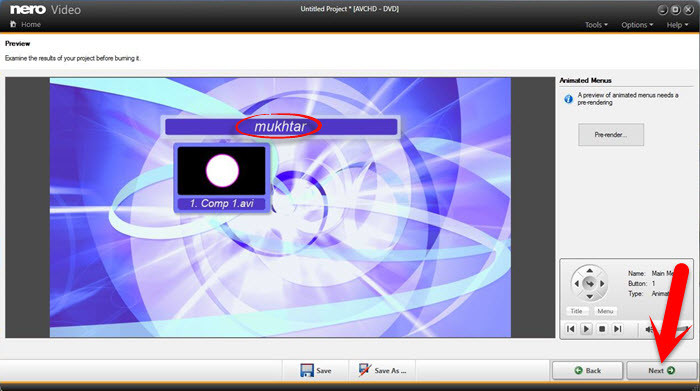
Task: Select the mukhtar menu title in the preview
Action: [280, 126]
